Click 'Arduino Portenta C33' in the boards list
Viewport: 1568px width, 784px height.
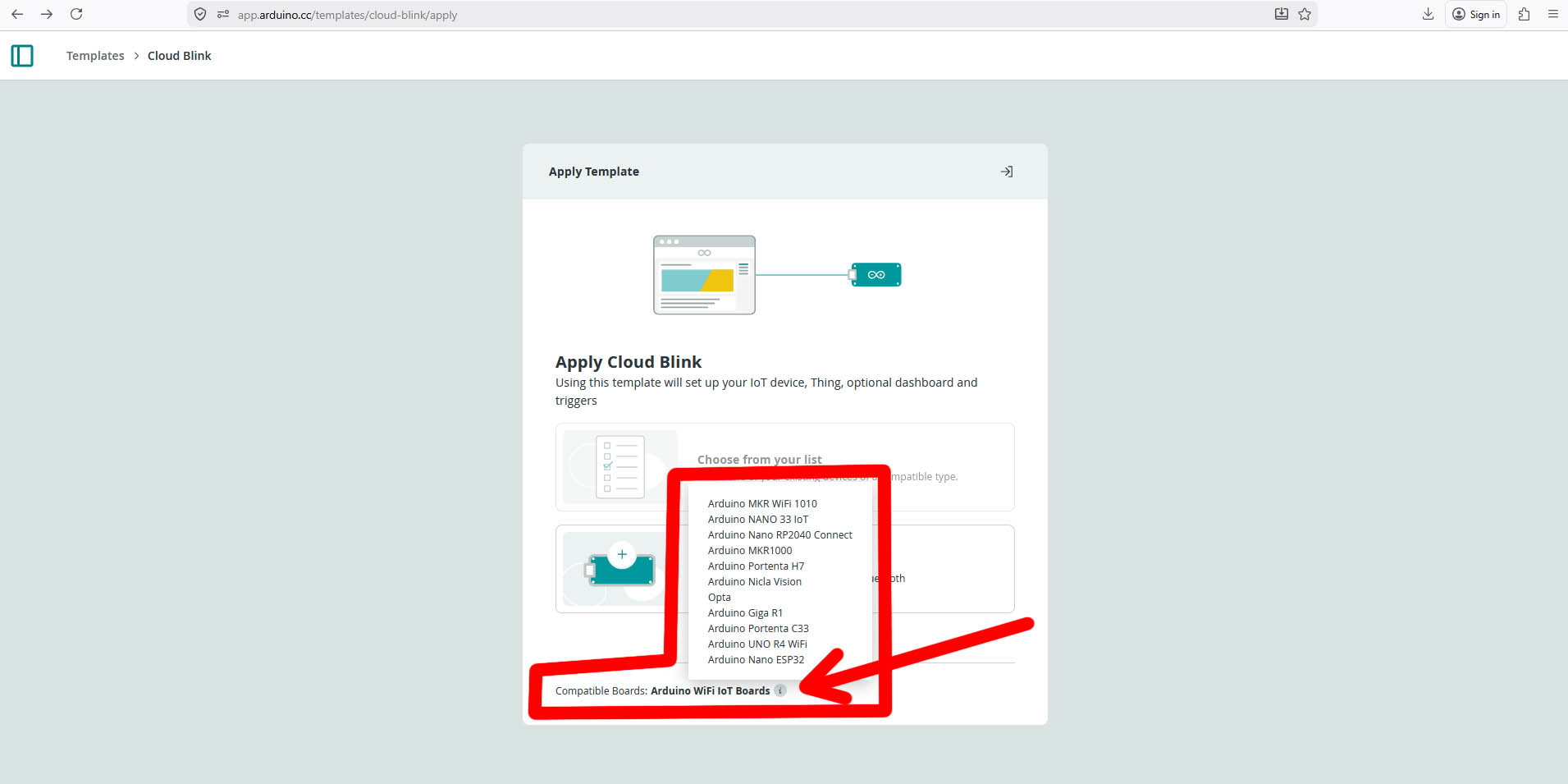[x=758, y=629]
